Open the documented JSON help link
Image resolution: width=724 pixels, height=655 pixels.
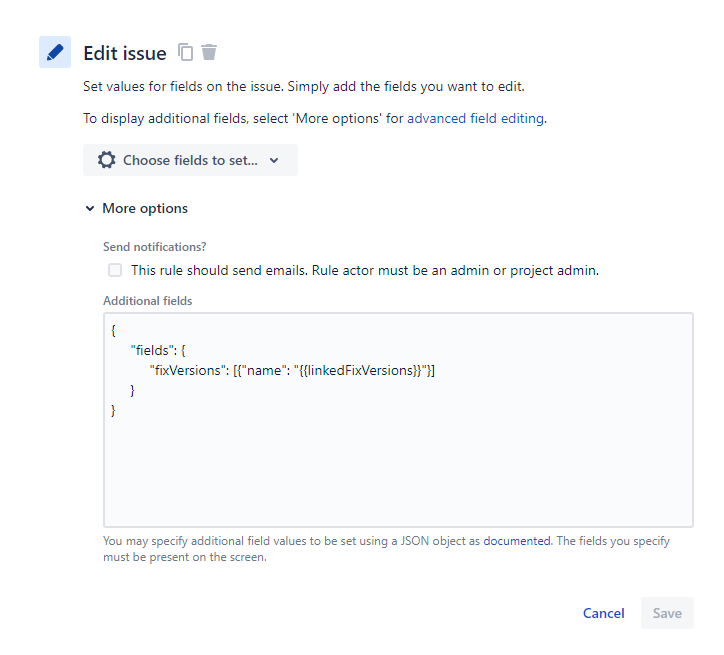517,541
